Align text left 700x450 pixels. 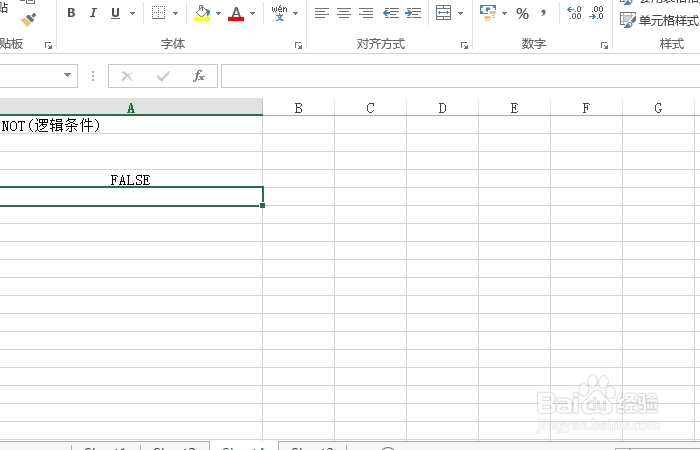pos(321,13)
